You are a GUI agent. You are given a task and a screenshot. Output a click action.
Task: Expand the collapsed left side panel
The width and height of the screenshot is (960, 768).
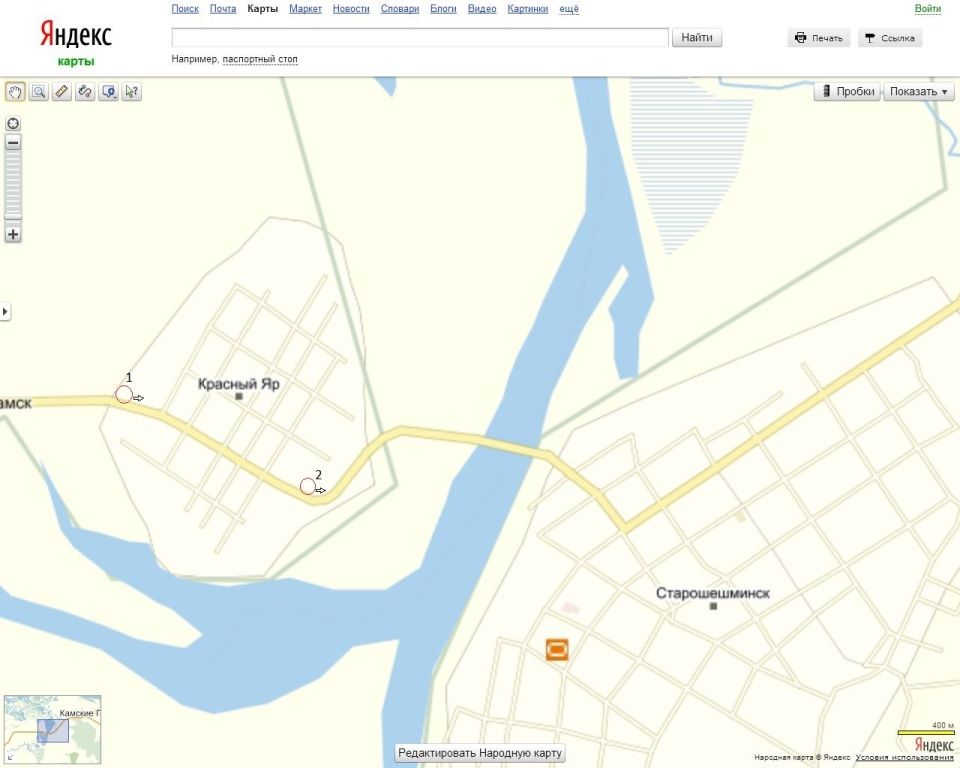tap(5, 312)
